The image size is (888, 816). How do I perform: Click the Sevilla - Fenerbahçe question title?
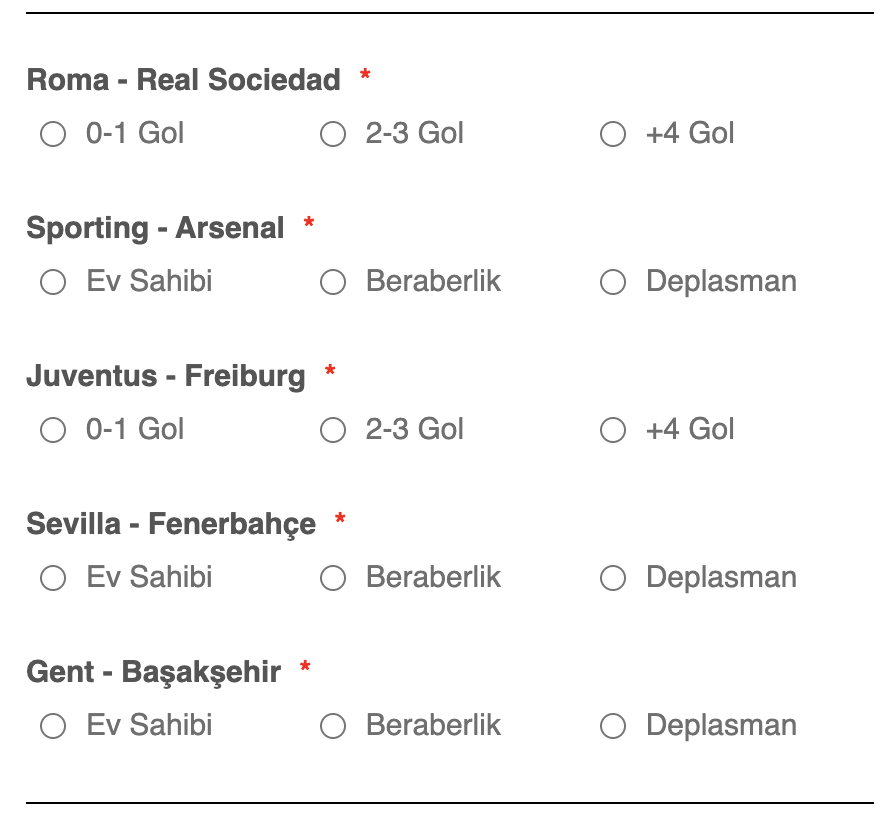171,524
